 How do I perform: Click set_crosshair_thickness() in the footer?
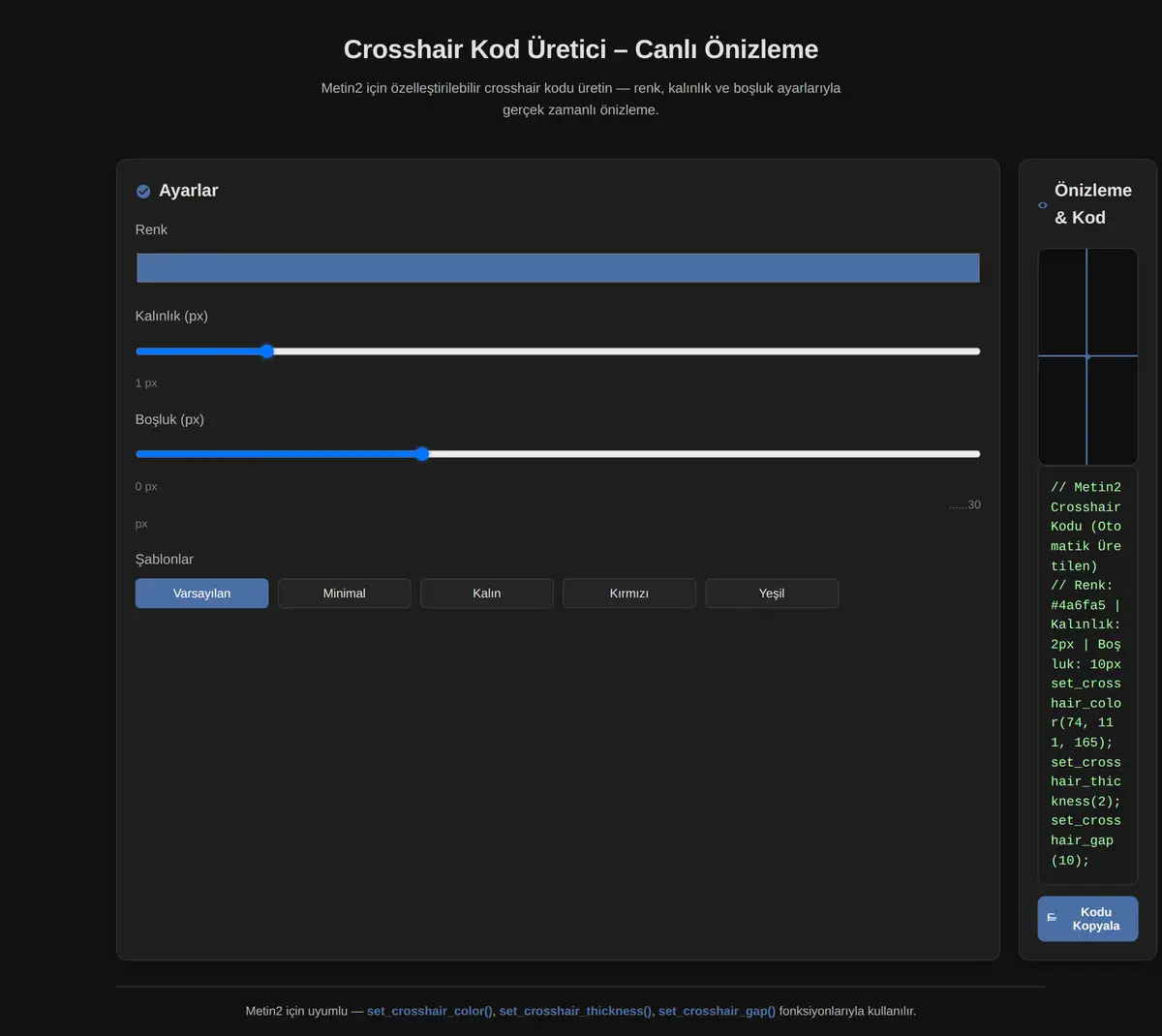576,1011
